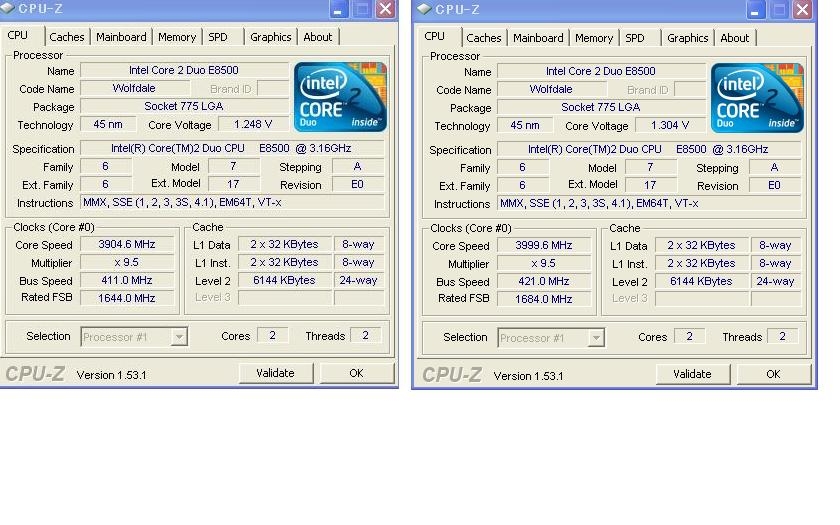Click Ext. Model value 17 in right window
Image resolution: width=840 pixels, height=525 pixels.
pyautogui.click(x=650, y=185)
